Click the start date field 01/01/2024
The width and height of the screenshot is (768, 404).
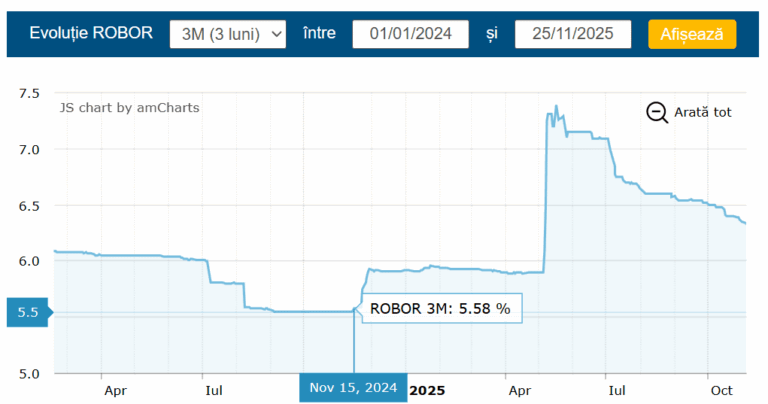pyautogui.click(x=410, y=34)
